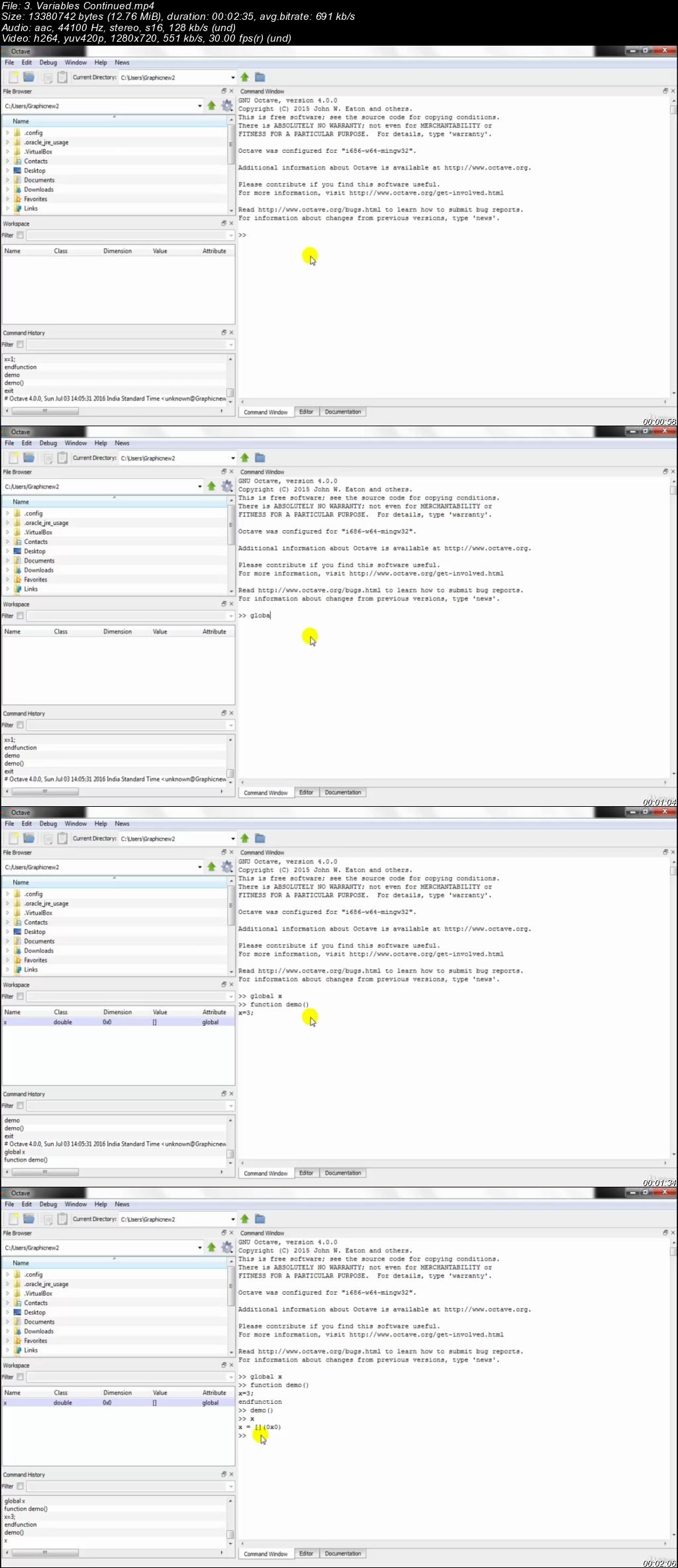This screenshot has width=678, height=1568.
Task: Switch to Editor tab in the 00:02:06 frame
Action: (x=306, y=1553)
